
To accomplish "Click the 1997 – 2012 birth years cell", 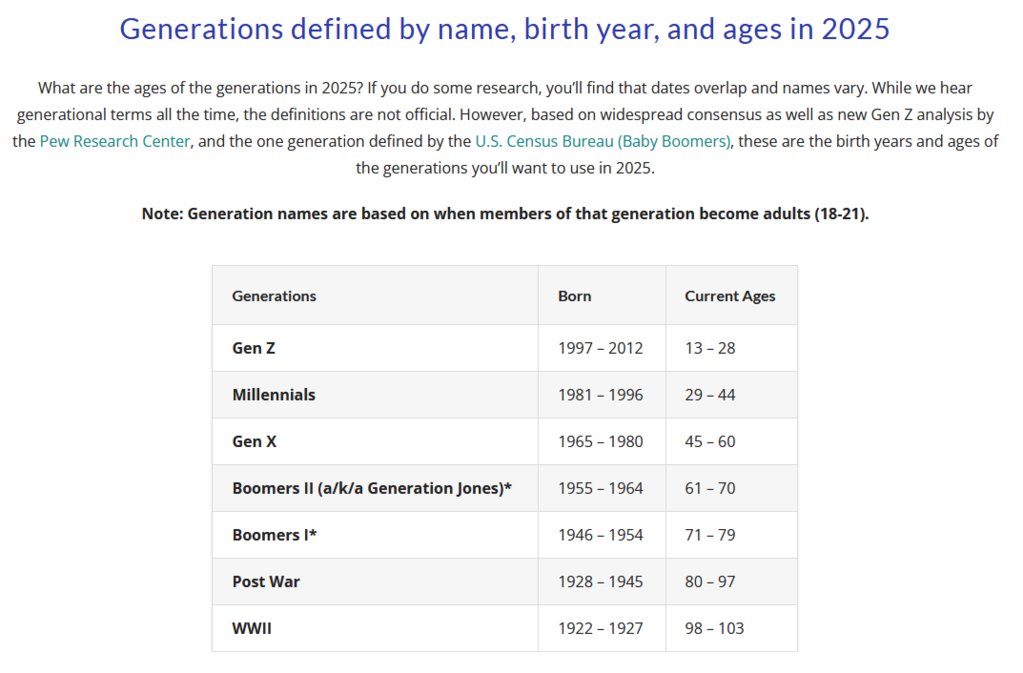I will tap(601, 348).
